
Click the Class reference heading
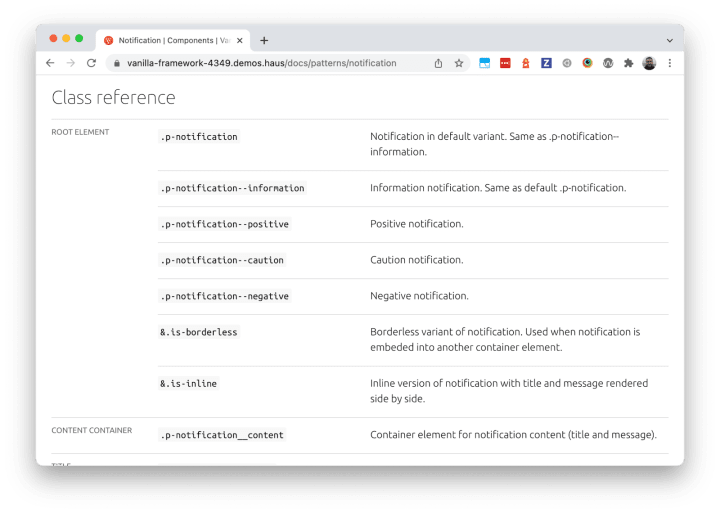click(x=113, y=97)
